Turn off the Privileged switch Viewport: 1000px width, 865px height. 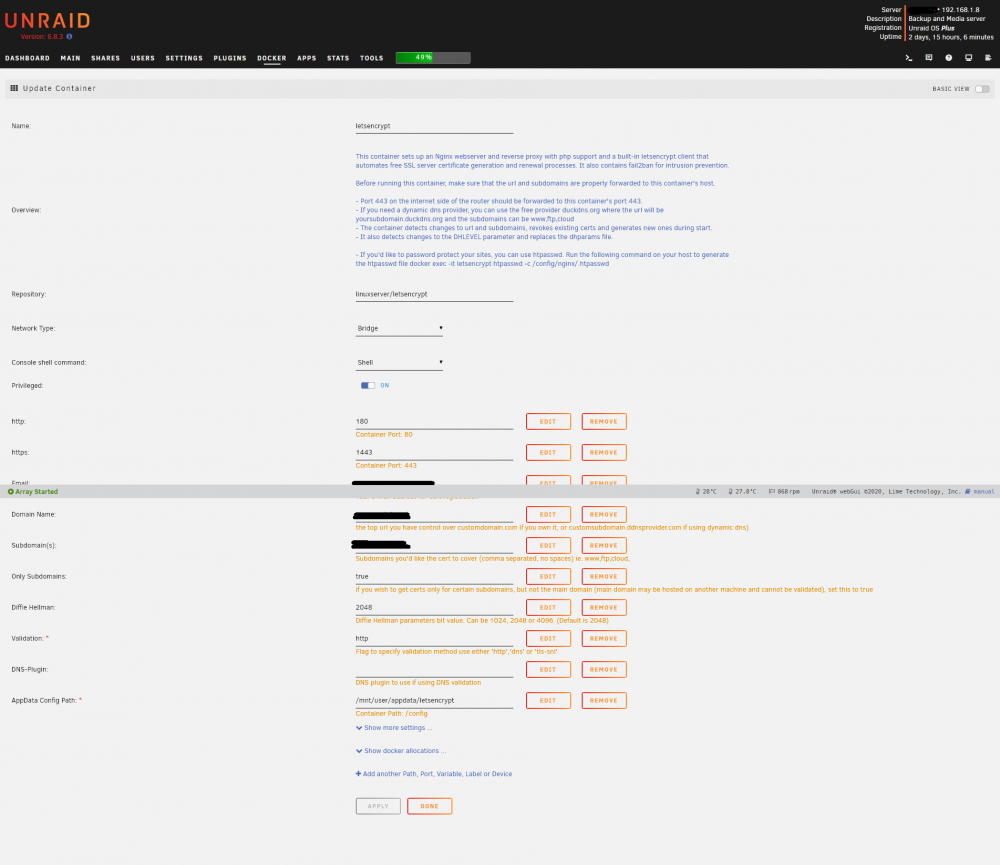368,385
